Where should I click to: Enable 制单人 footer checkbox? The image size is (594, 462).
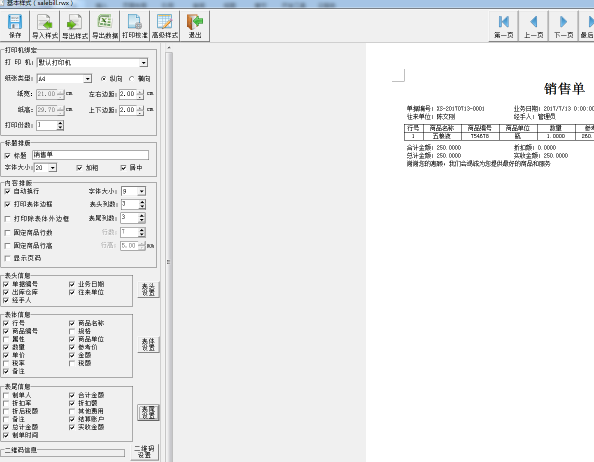tap(6, 395)
